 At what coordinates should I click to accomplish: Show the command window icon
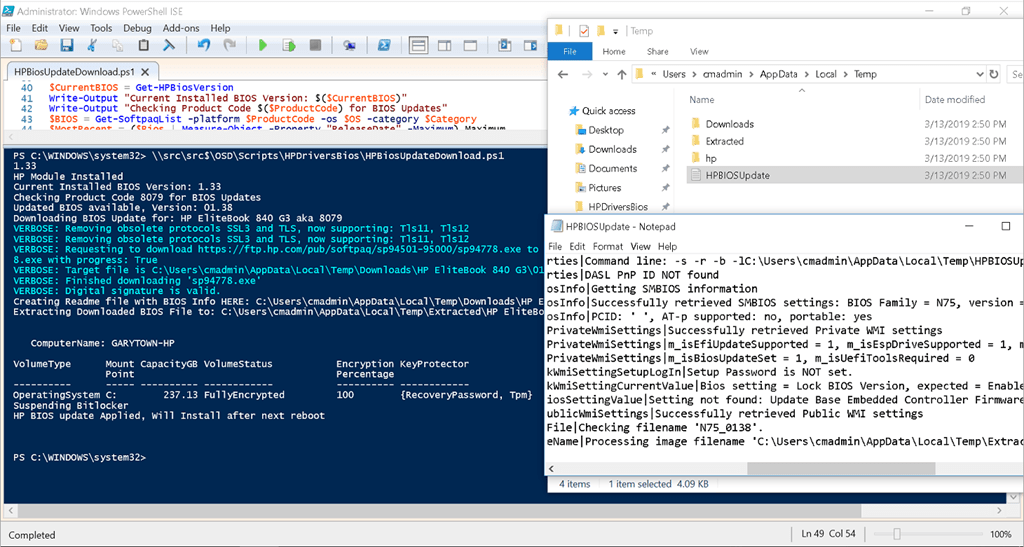tap(504, 45)
